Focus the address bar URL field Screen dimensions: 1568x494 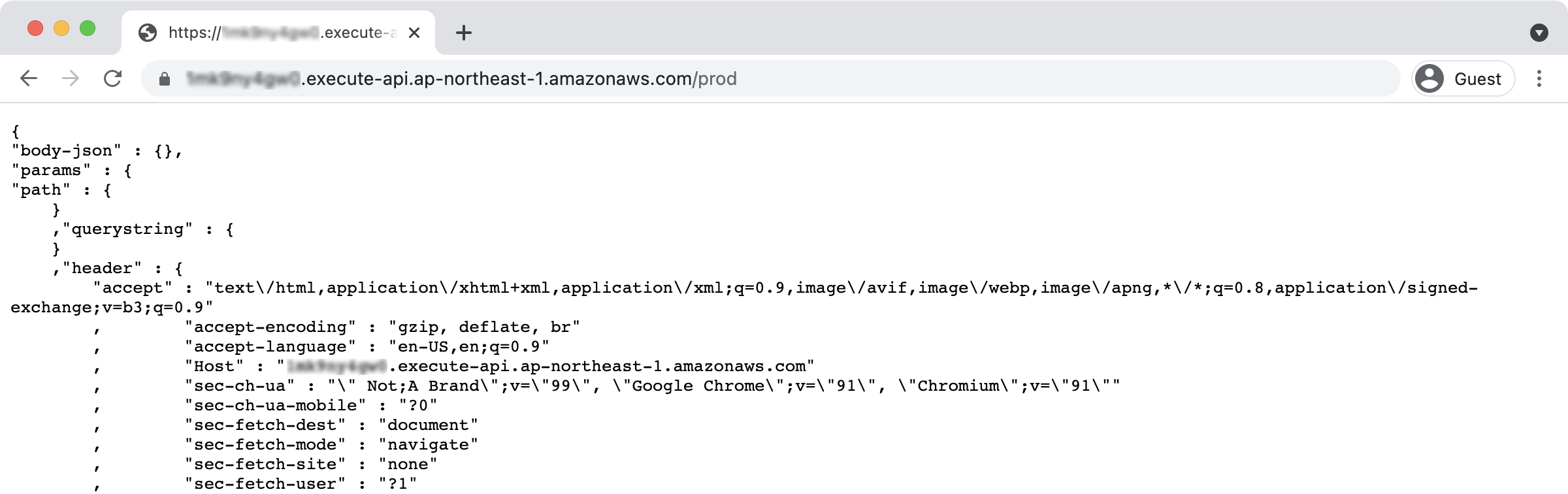[771, 78]
